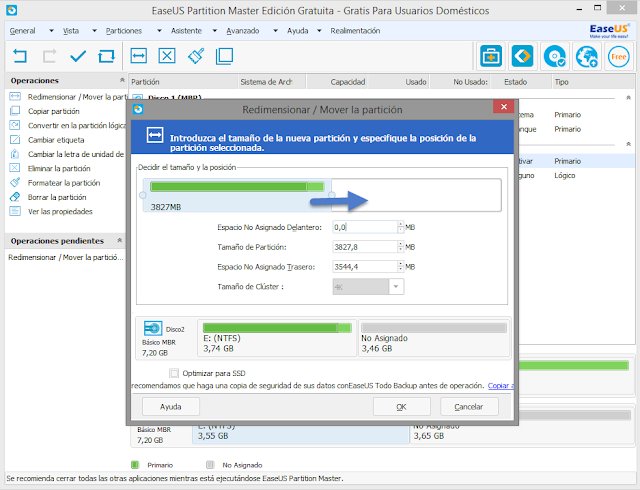Screen dimensions: 640x490
Task: Open the Vista menu
Action: pos(71,31)
